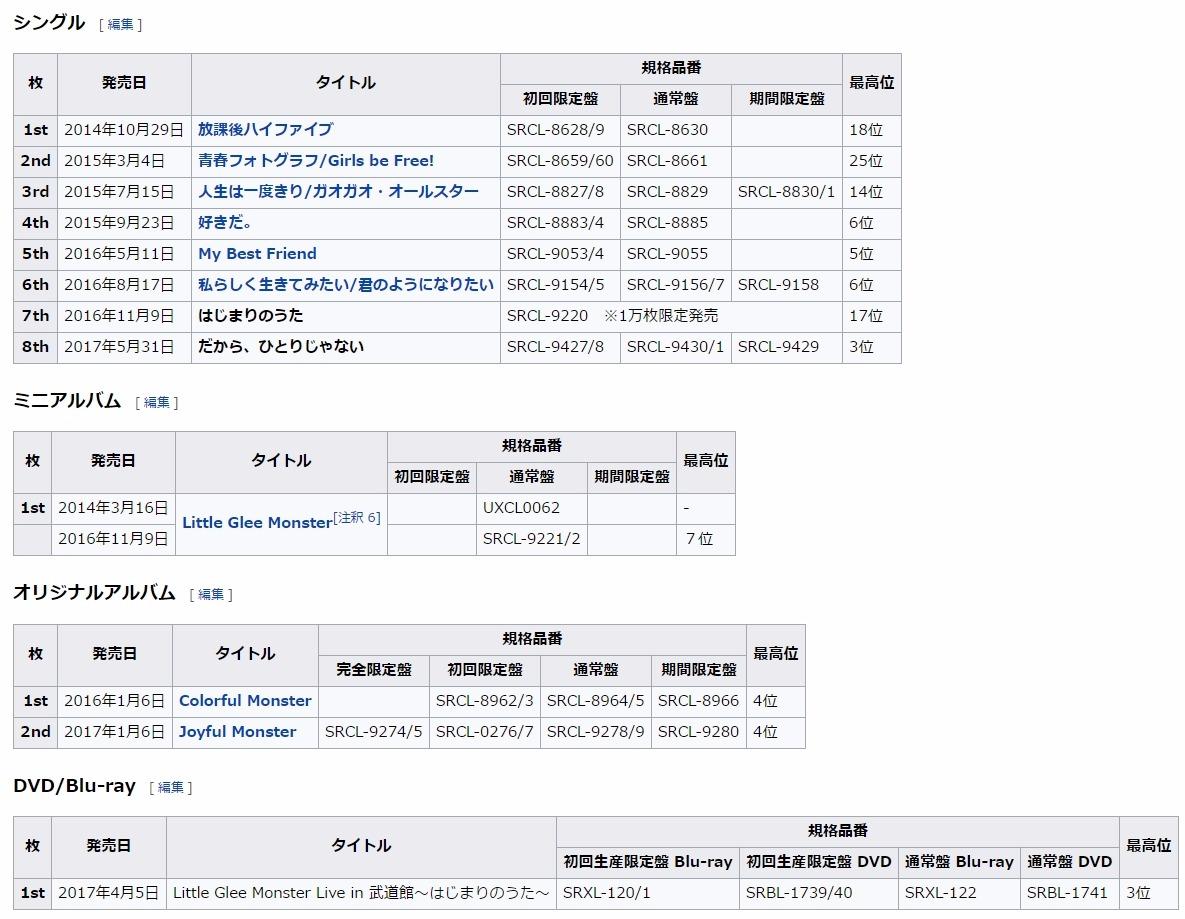
Task: Select the peak rank 17位
Action: 866,315
